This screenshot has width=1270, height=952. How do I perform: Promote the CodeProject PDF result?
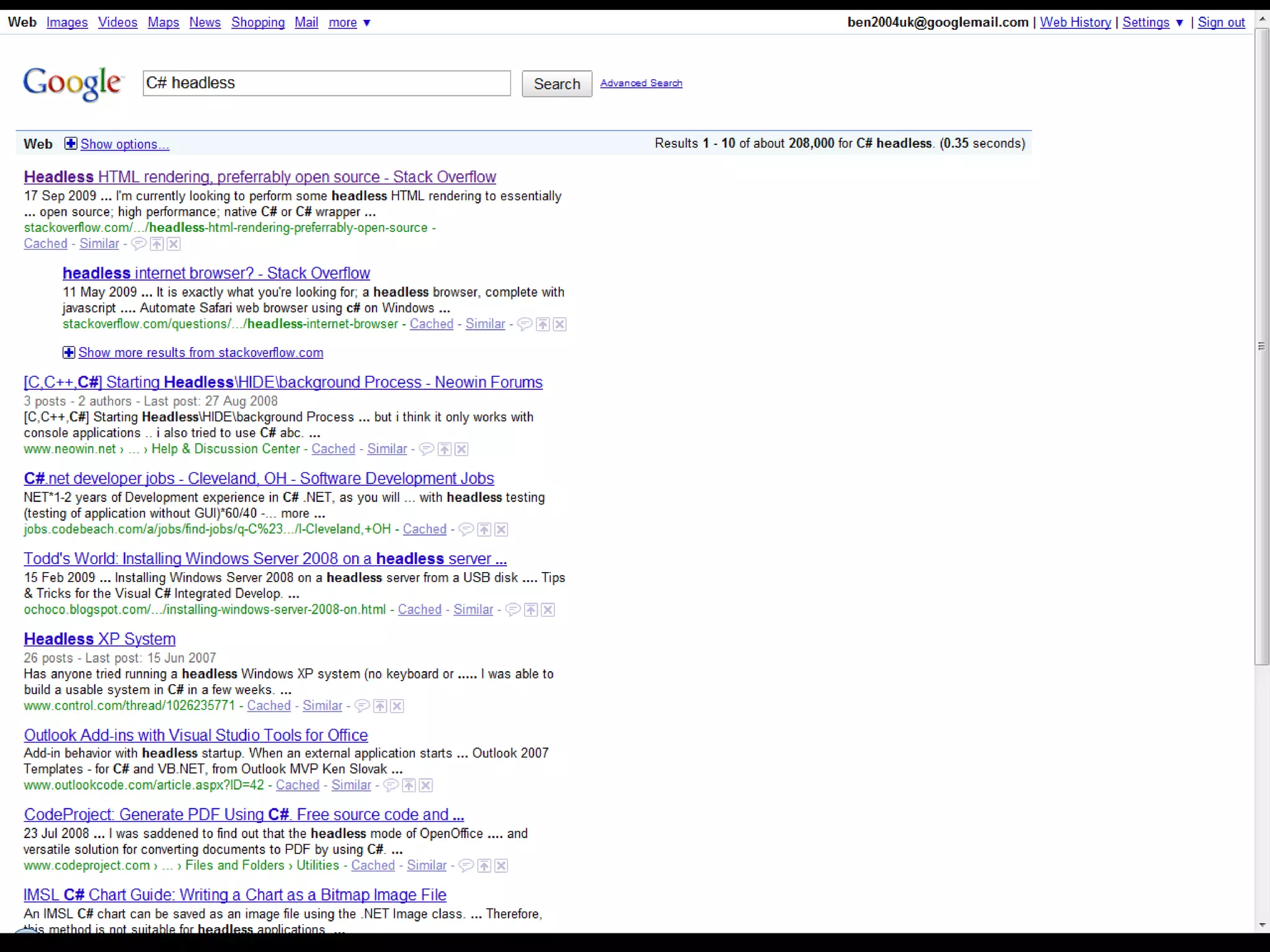coord(484,866)
